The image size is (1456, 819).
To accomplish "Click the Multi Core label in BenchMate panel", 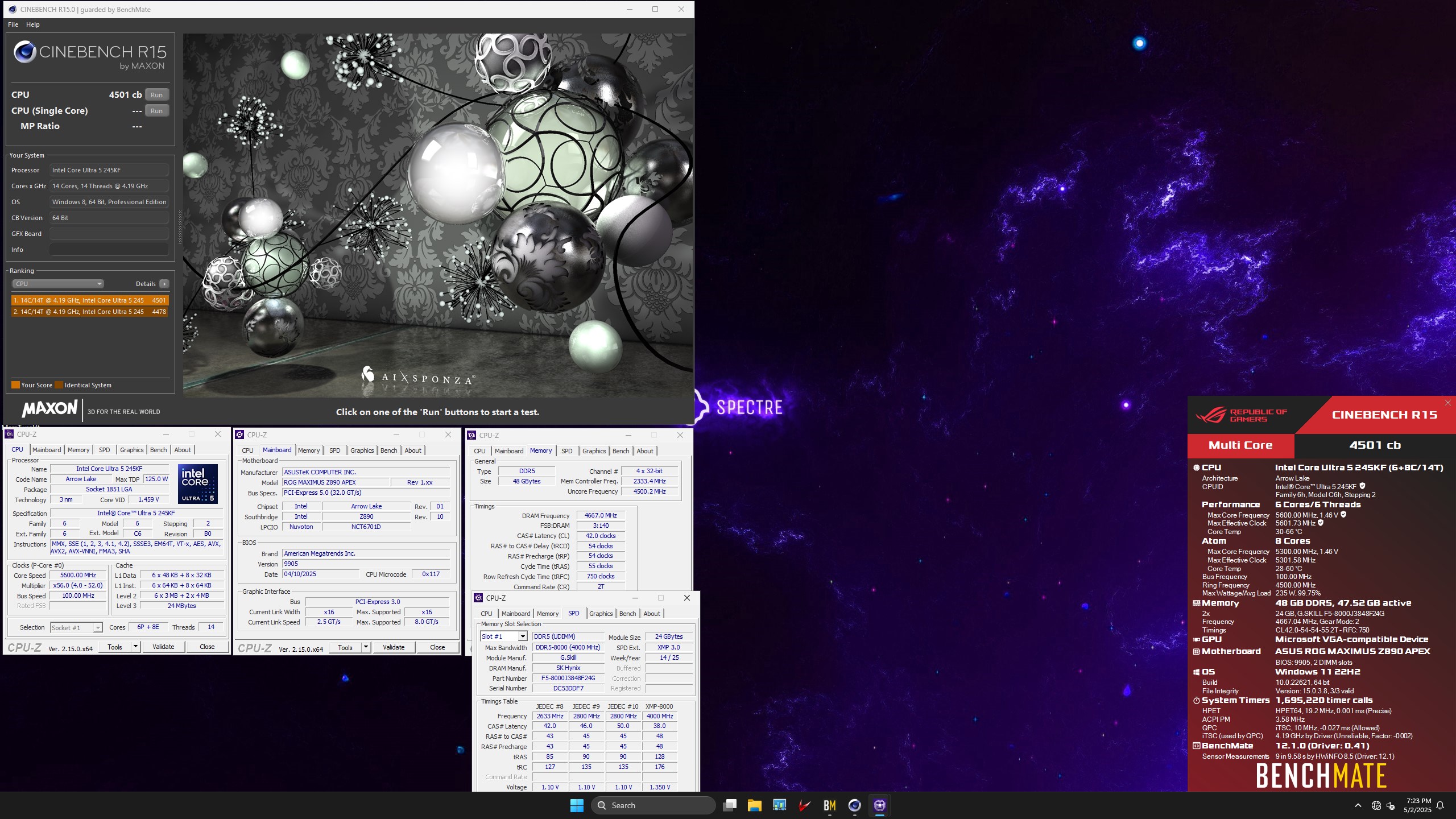I will (1240, 445).
